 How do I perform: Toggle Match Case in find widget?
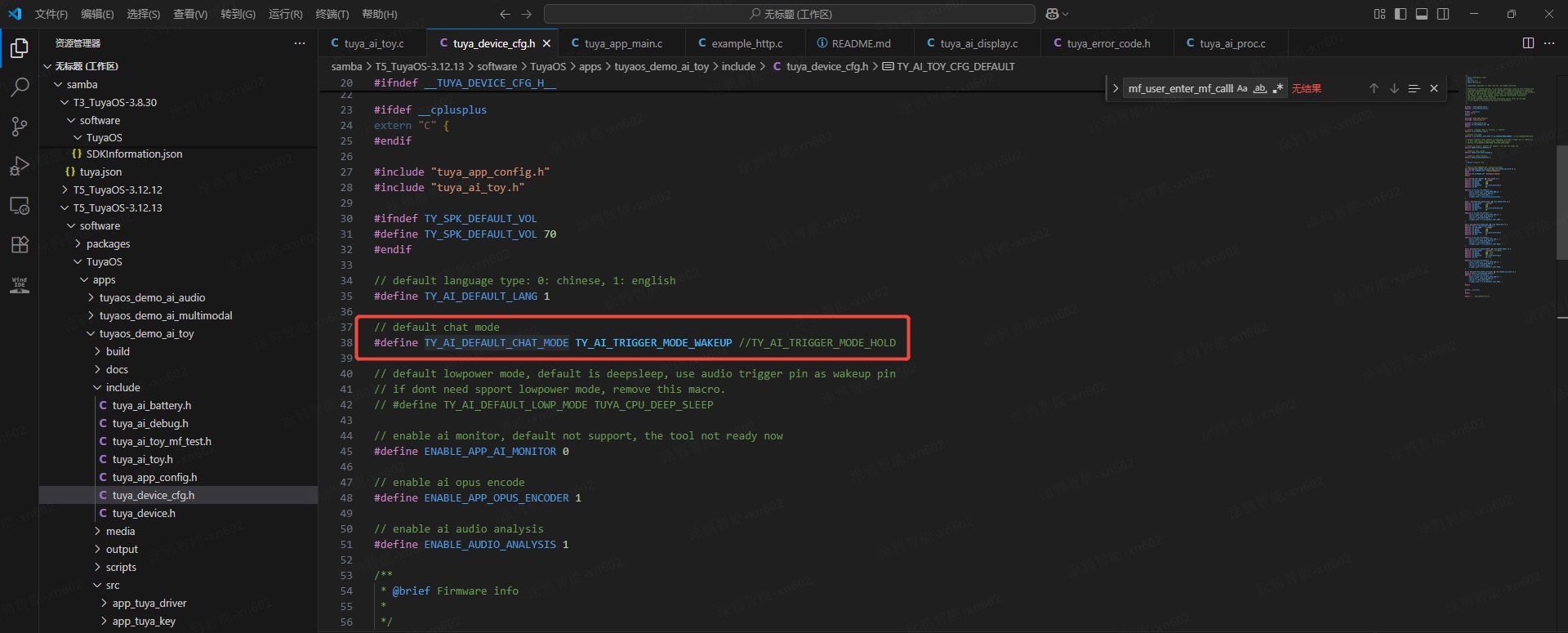pyautogui.click(x=1242, y=88)
